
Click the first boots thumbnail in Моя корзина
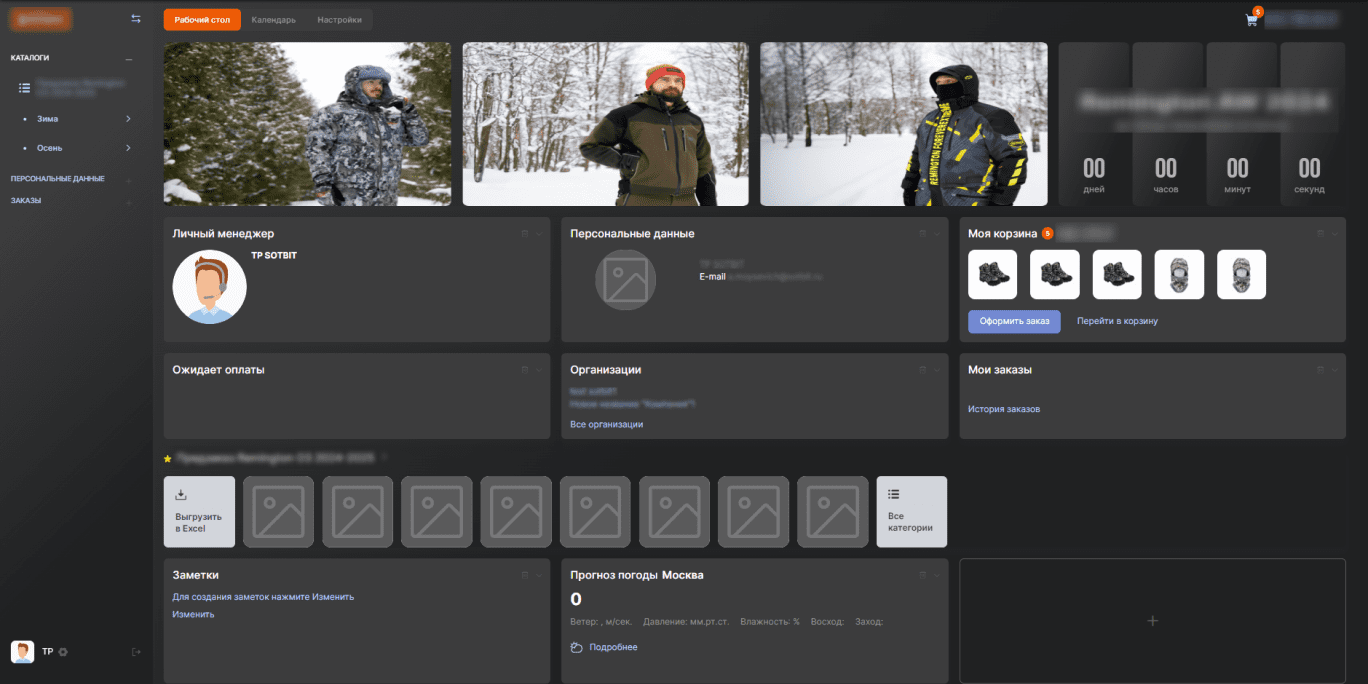992,274
